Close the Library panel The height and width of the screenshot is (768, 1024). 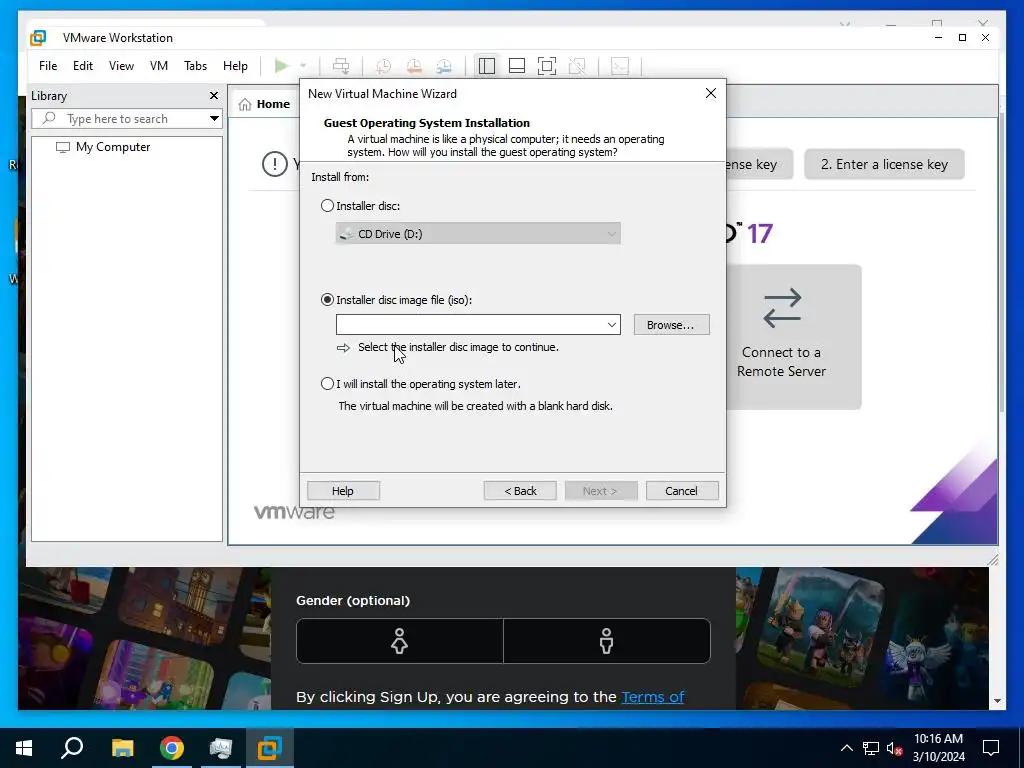click(214, 96)
